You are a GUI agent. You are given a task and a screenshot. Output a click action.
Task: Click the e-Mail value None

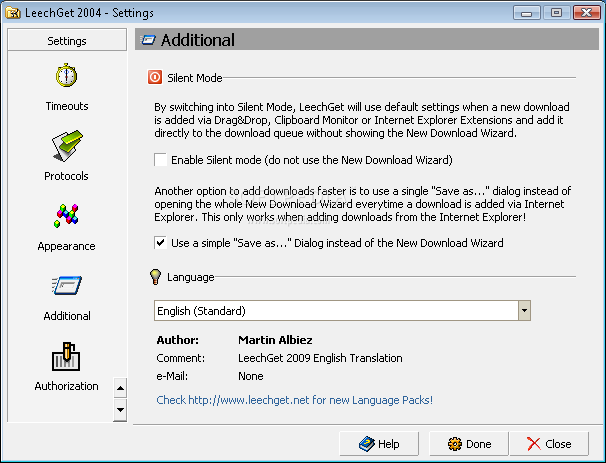pos(250,376)
